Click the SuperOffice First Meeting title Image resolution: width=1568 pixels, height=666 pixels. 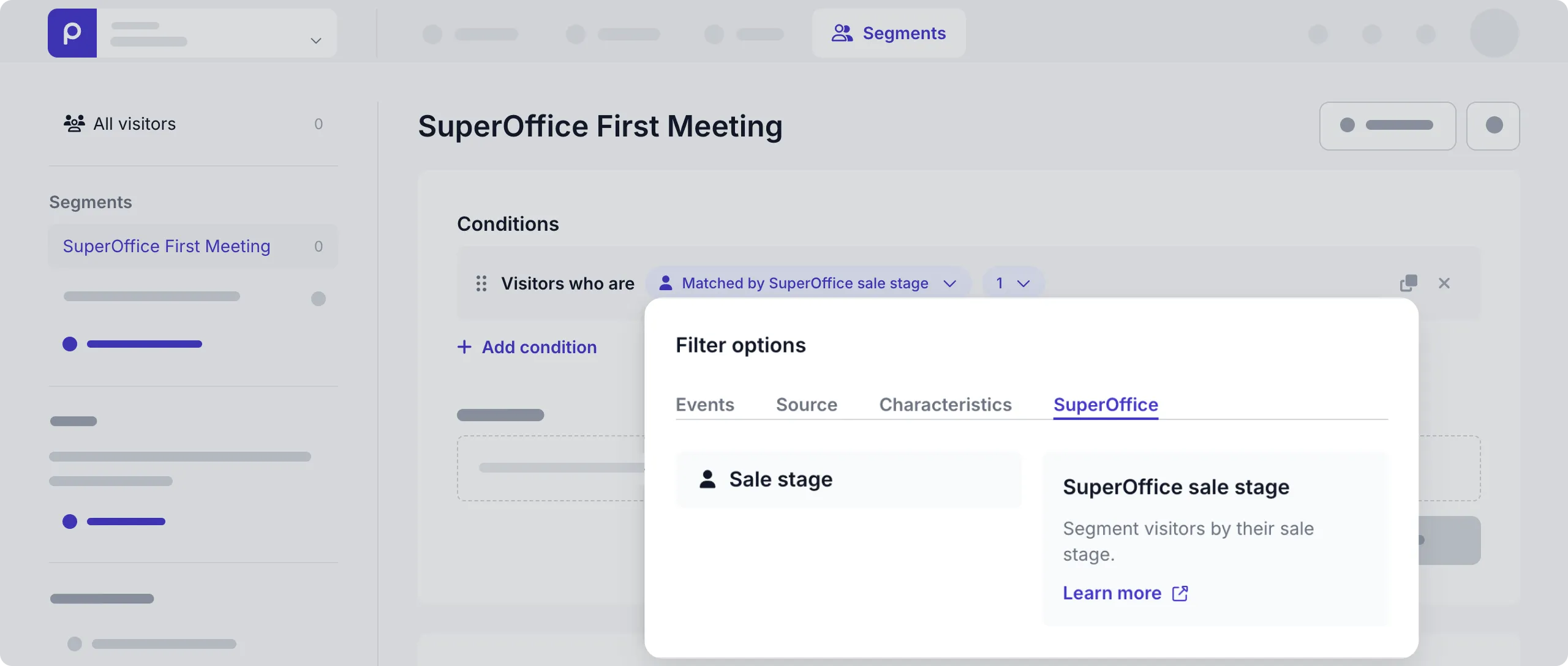click(600, 126)
